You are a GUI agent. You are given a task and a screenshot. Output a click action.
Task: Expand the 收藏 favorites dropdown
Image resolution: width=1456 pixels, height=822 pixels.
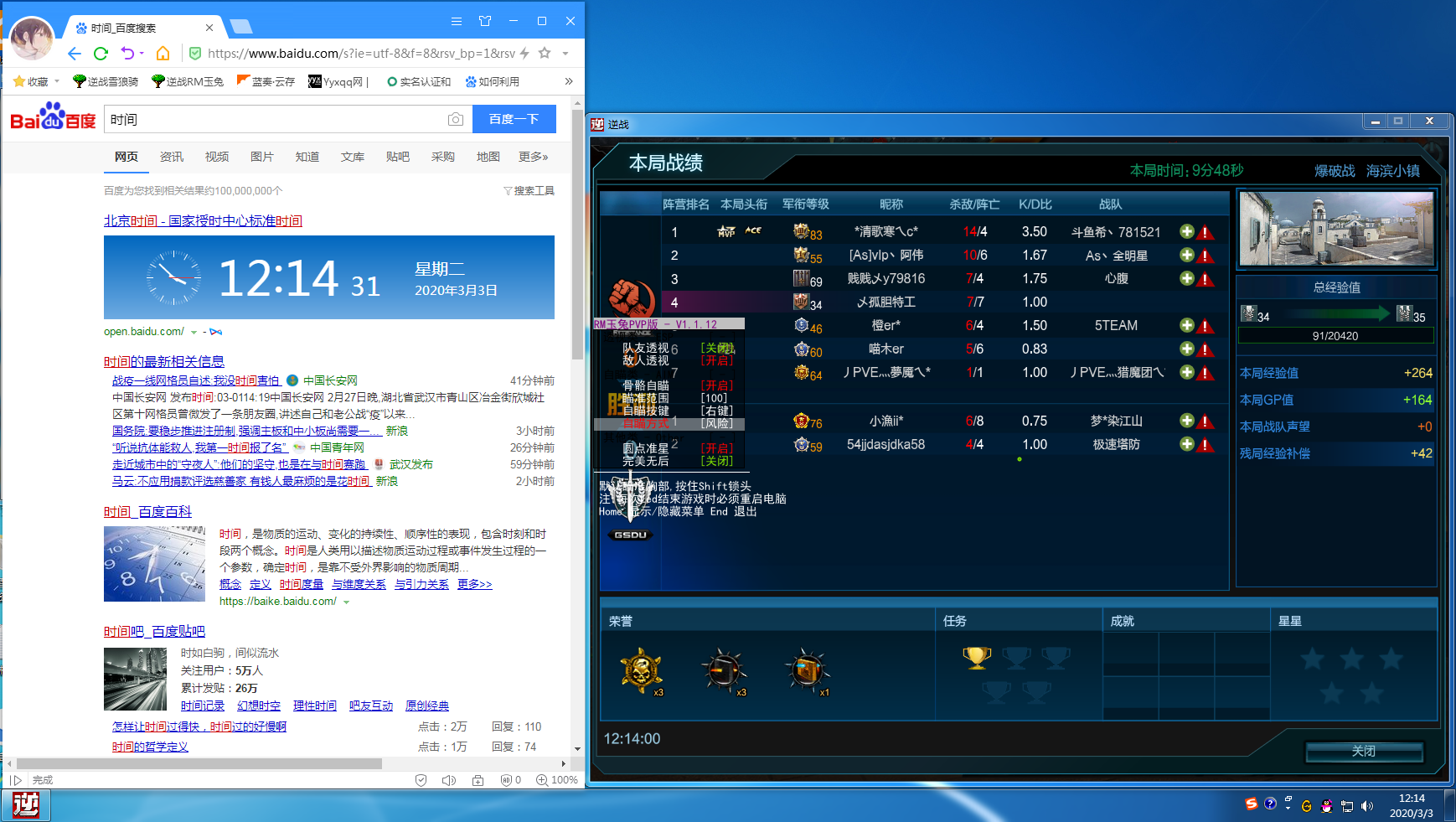[57, 81]
